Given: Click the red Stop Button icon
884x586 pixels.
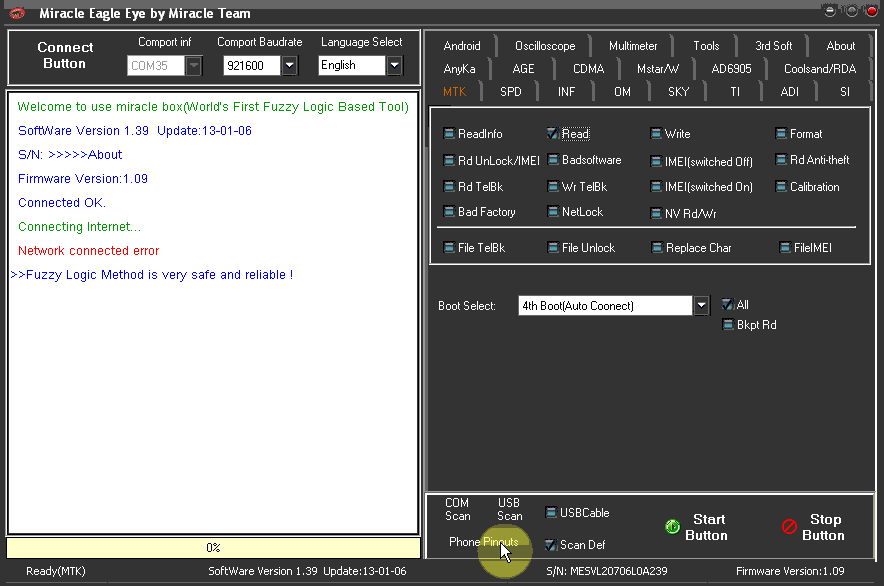Looking at the screenshot, I should click(x=789, y=527).
